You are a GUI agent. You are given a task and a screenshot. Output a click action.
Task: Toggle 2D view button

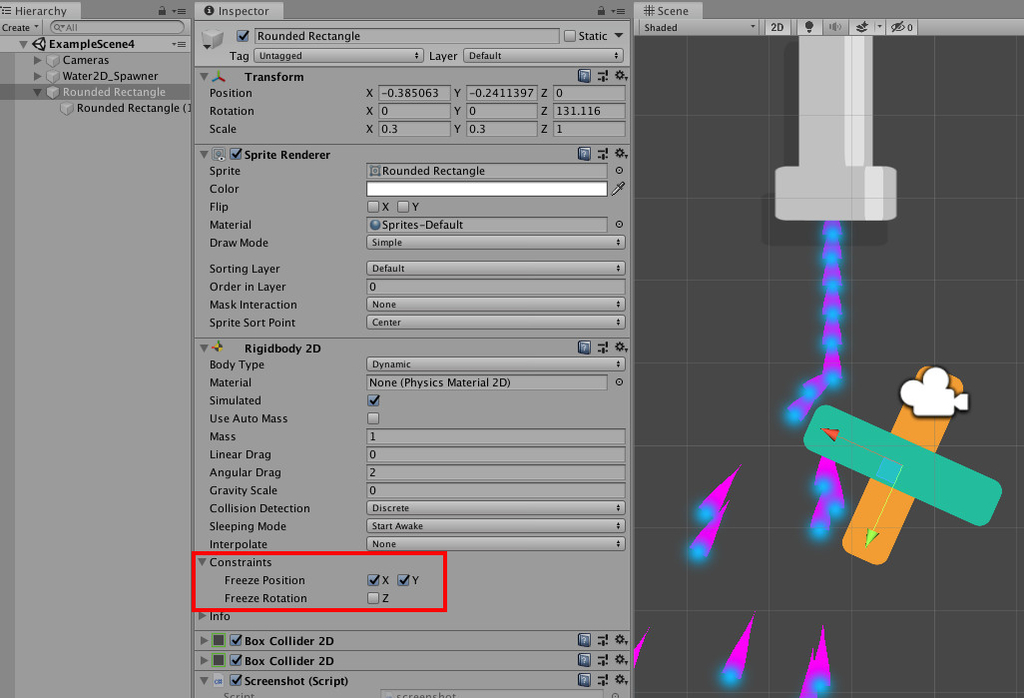pos(777,27)
